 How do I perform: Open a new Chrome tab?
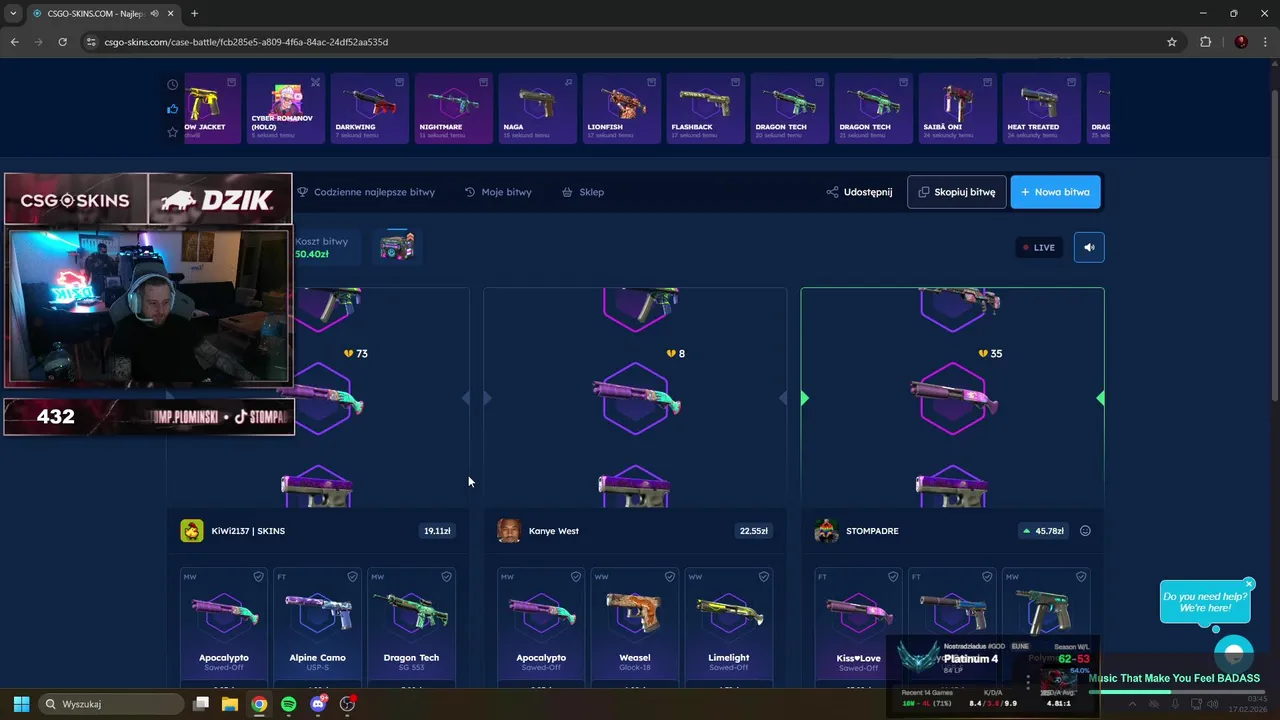click(x=194, y=13)
